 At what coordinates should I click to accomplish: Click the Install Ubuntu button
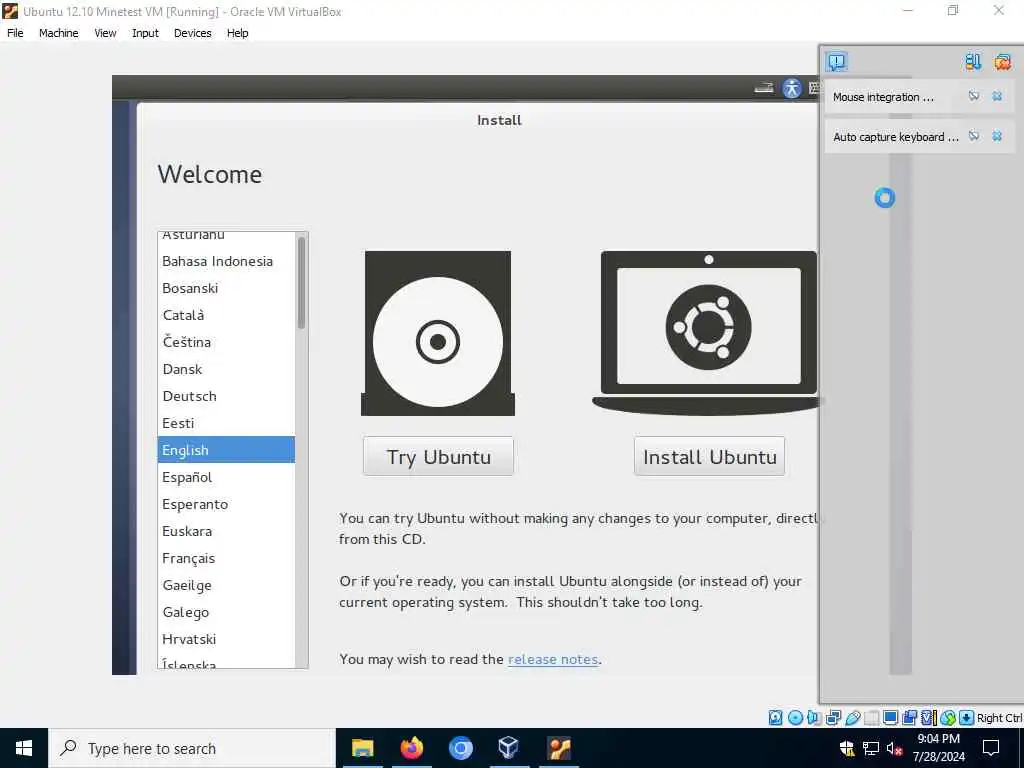709,456
